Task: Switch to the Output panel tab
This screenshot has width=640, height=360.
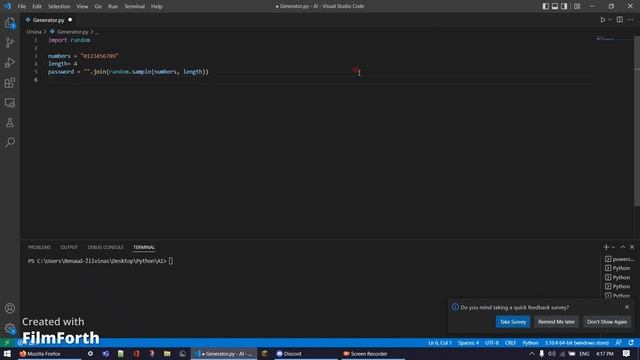Action: (x=69, y=247)
